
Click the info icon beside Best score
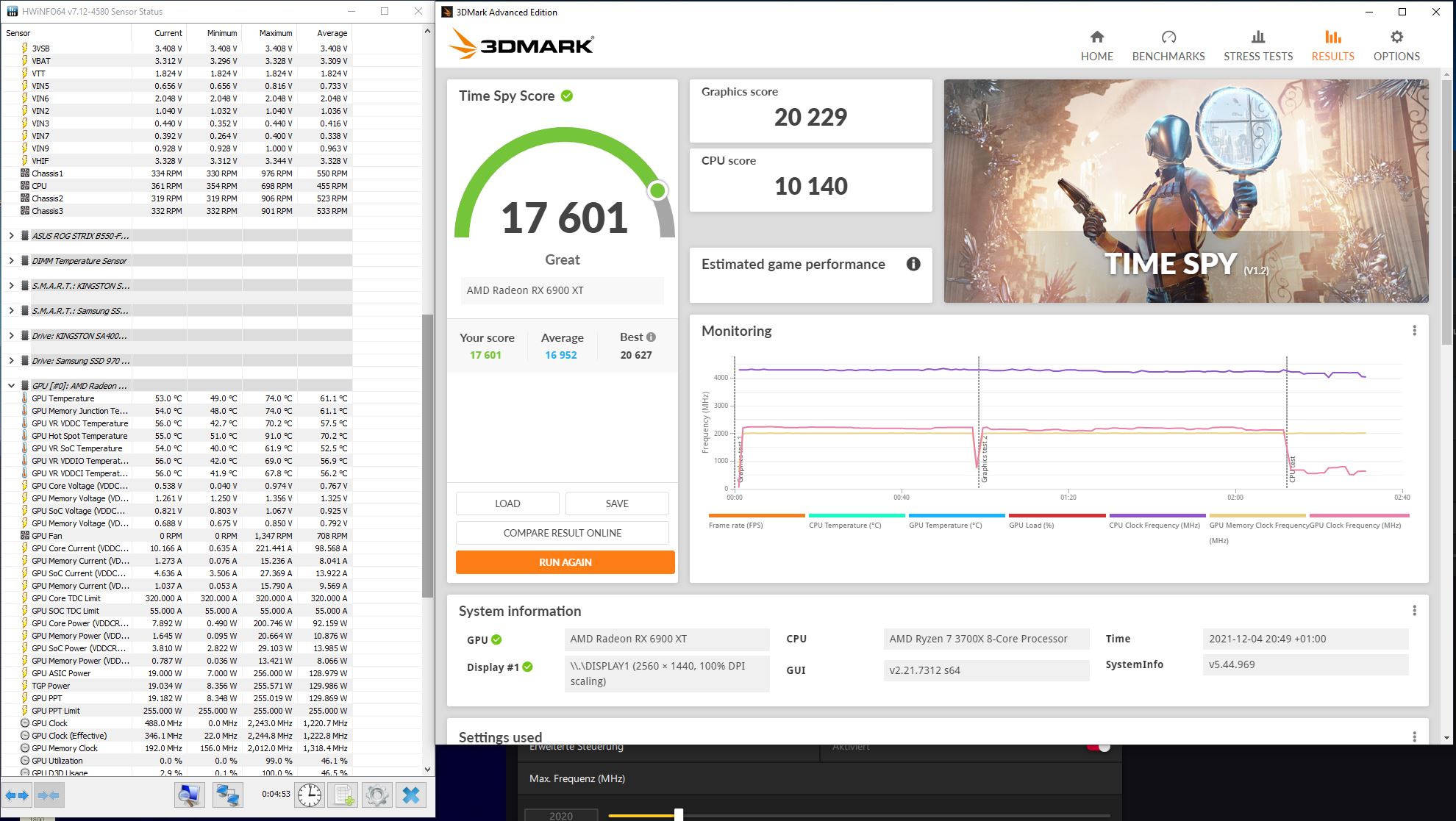point(651,337)
